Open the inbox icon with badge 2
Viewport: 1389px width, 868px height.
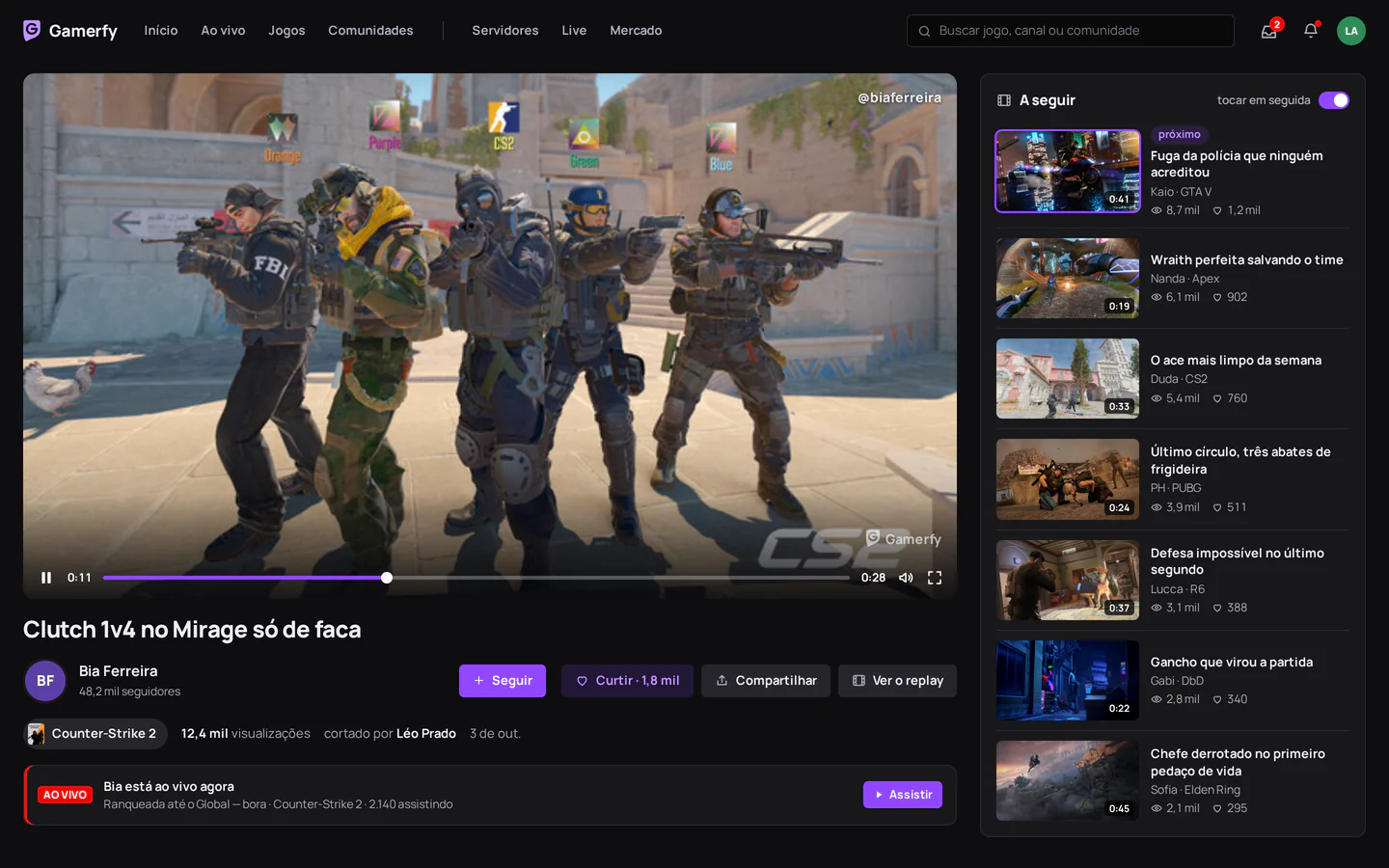pos(1269,31)
